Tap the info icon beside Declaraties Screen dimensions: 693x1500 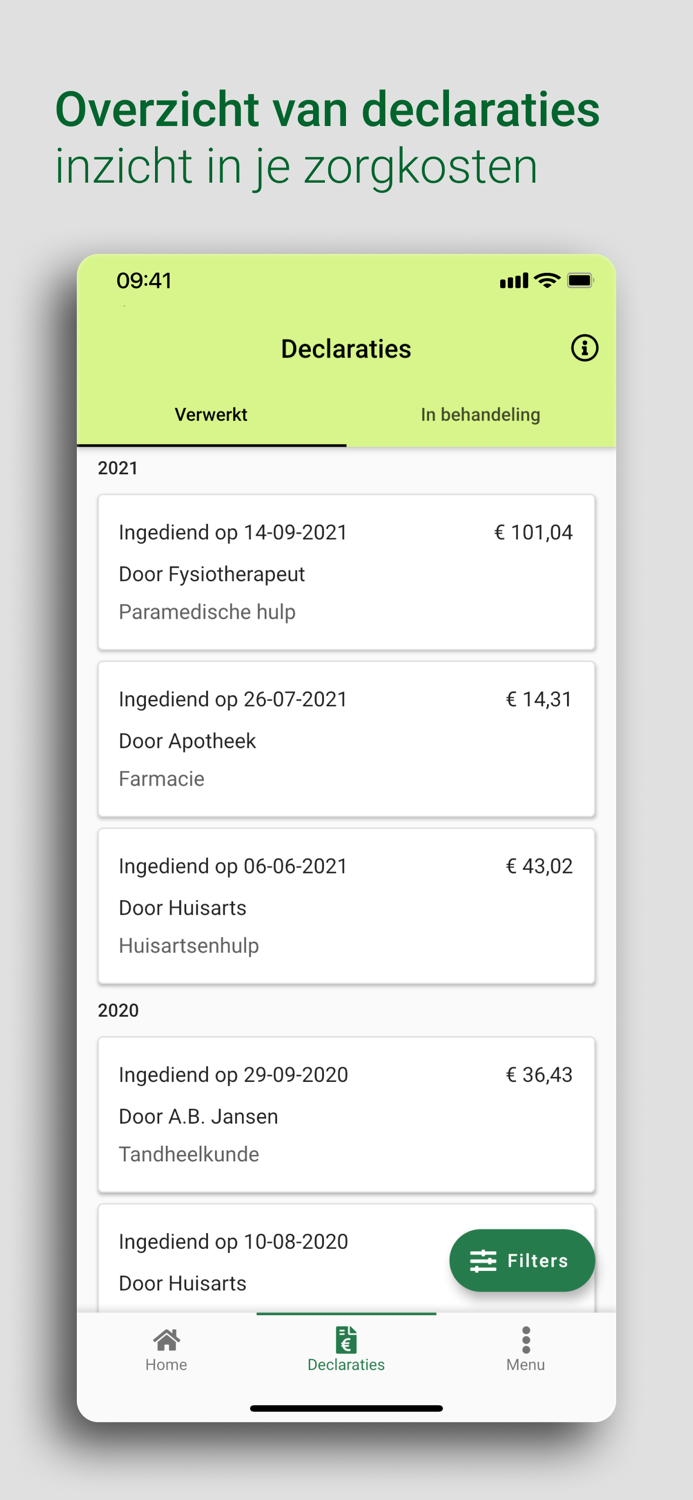tap(584, 348)
